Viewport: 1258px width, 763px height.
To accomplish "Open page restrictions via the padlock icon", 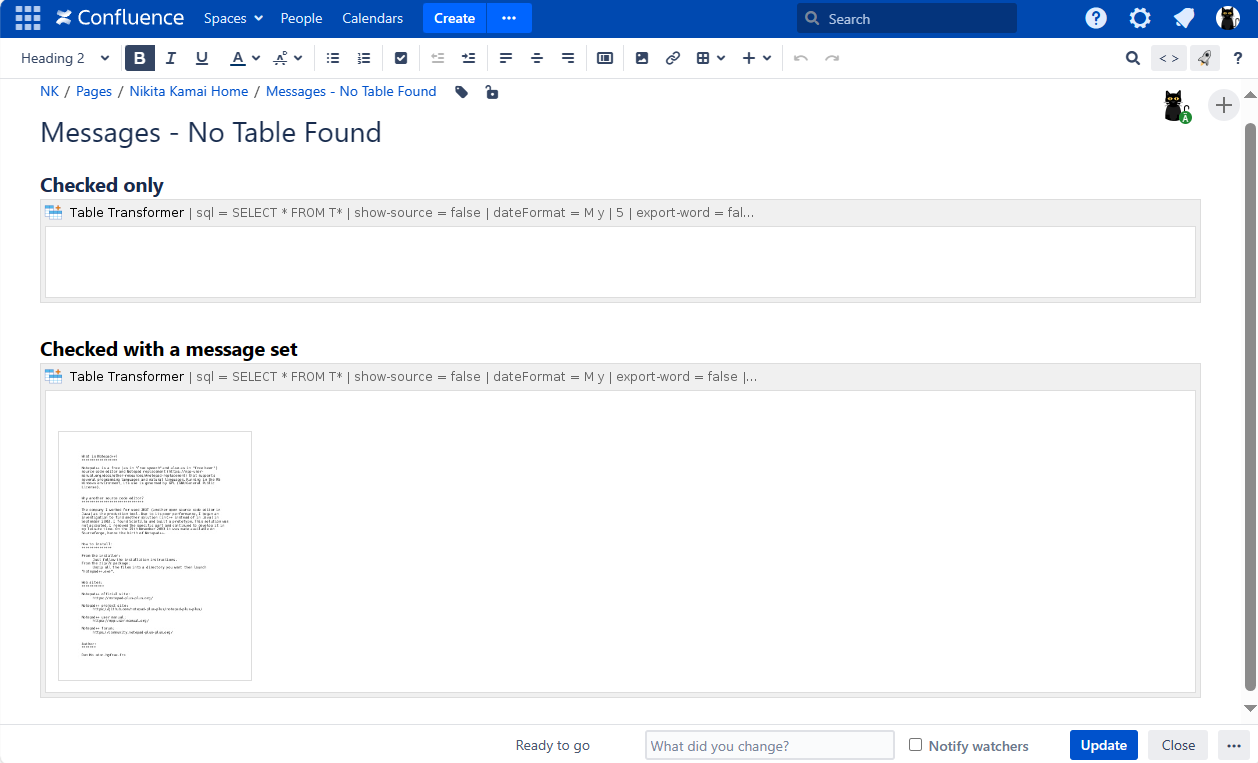I will click(491, 92).
